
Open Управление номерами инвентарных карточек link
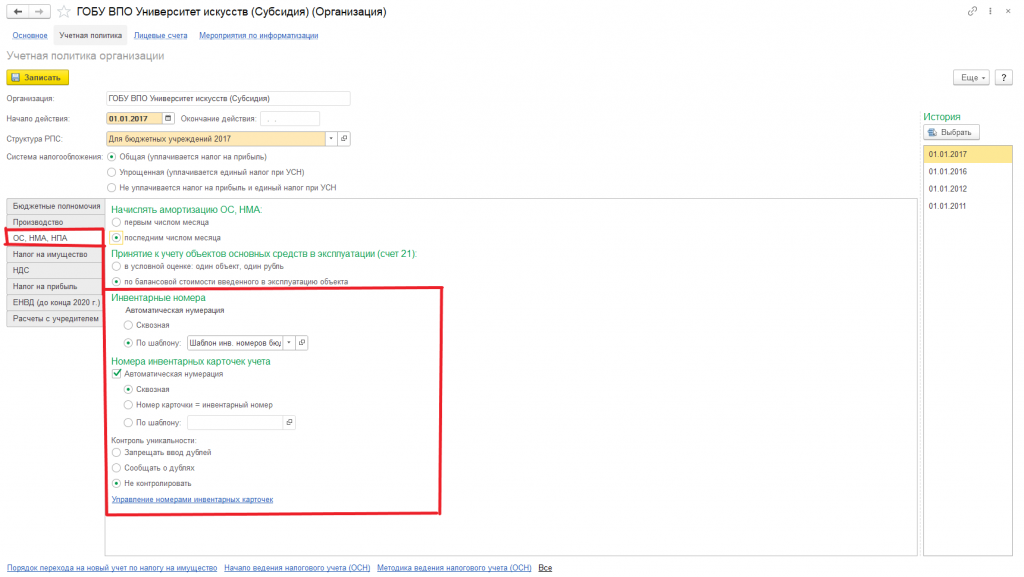pos(192,499)
